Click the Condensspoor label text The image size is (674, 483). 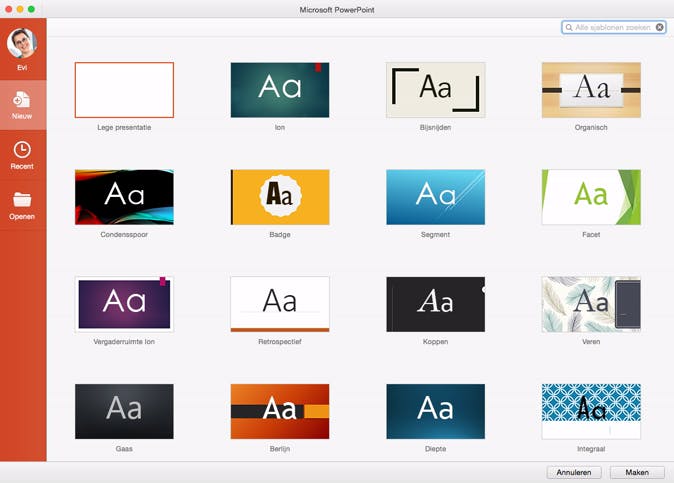click(x=124, y=235)
